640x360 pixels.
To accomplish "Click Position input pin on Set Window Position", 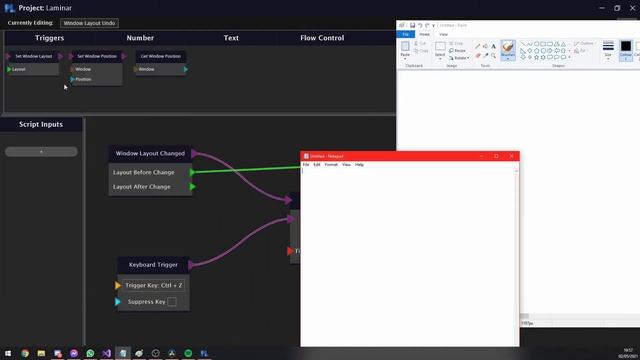I will click(x=72, y=79).
